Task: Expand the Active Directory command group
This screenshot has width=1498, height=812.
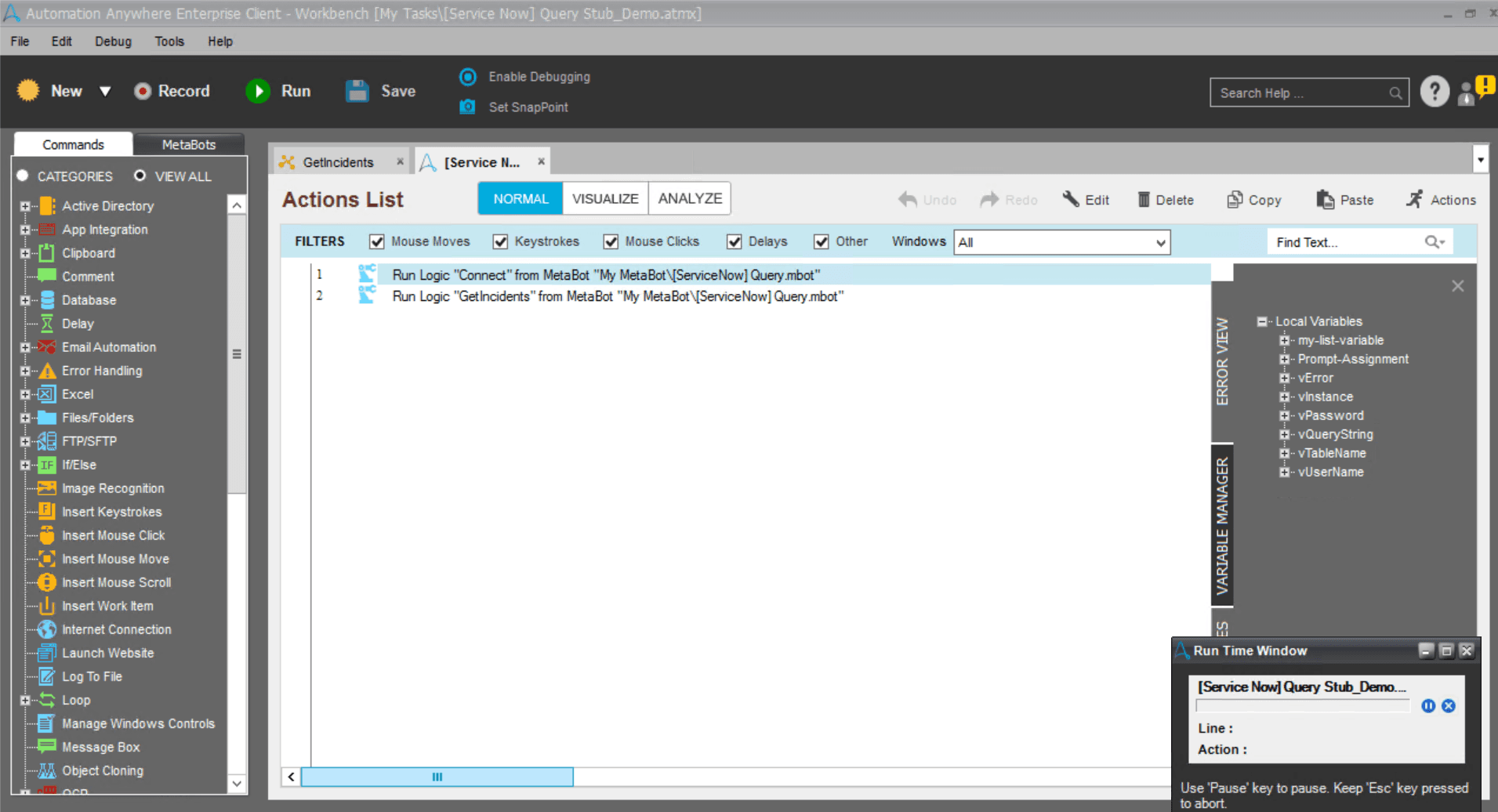Action: [25, 206]
